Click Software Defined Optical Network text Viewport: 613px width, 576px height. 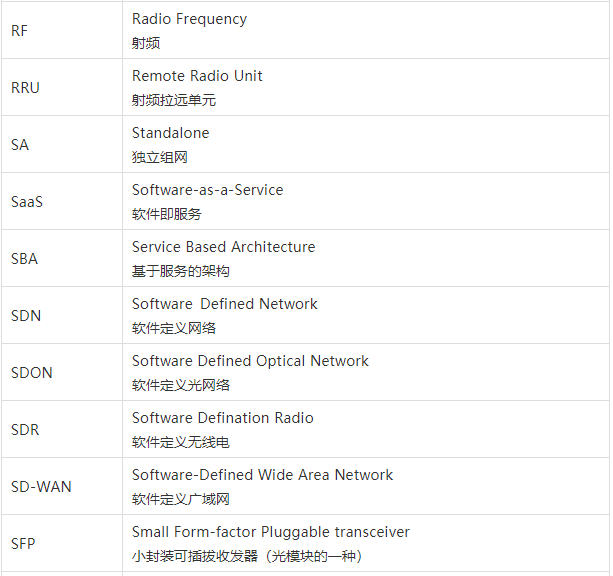tap(250, 361)
